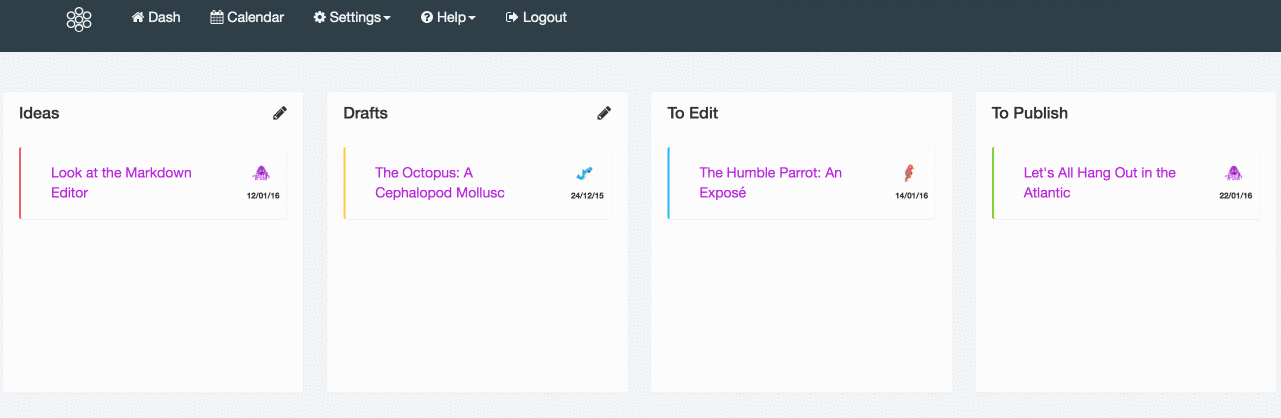Screen dimensions: 1281x418
Task: Click the To Publish column heading
Action: (1030, 113)
